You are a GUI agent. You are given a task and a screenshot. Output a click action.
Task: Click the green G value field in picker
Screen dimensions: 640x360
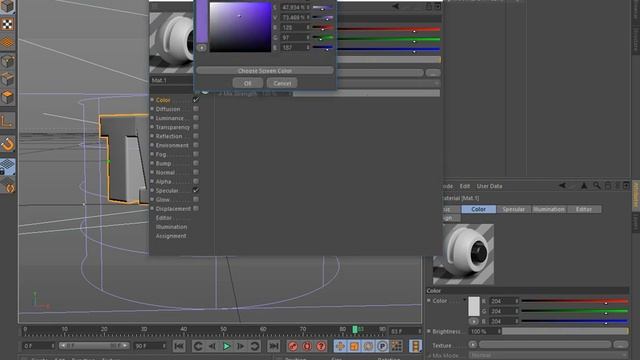pos(294,38)
